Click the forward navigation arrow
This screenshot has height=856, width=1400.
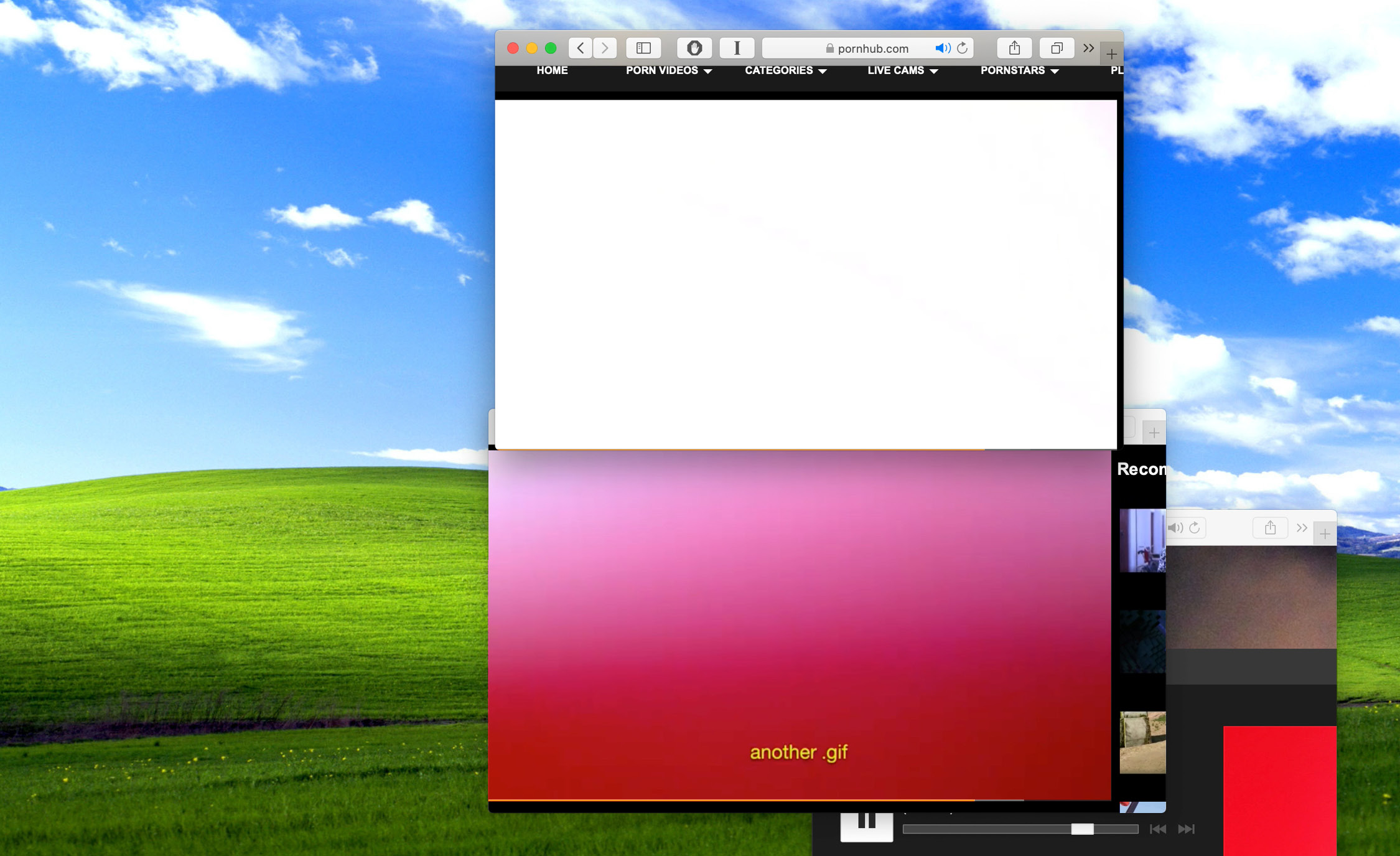[x=605, y=48]
